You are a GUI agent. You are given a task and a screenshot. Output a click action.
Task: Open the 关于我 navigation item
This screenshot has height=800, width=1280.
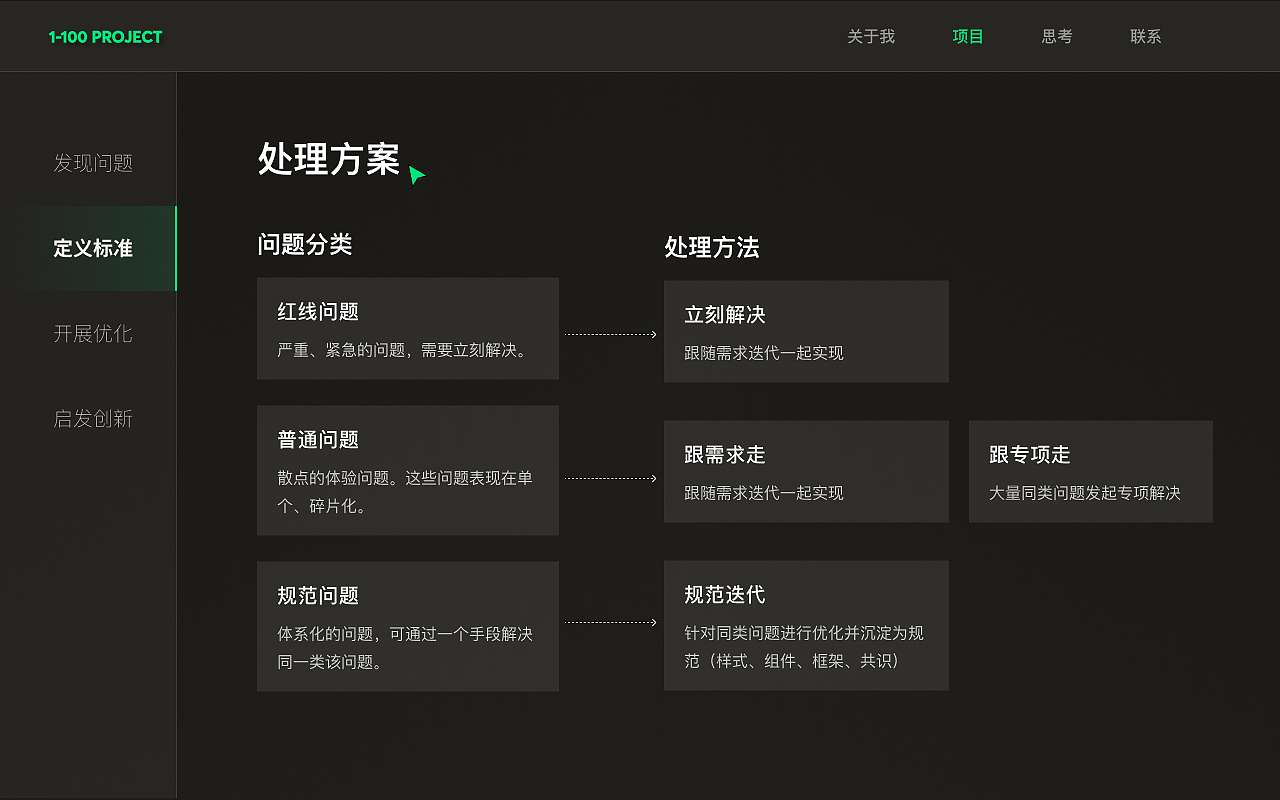869,36
